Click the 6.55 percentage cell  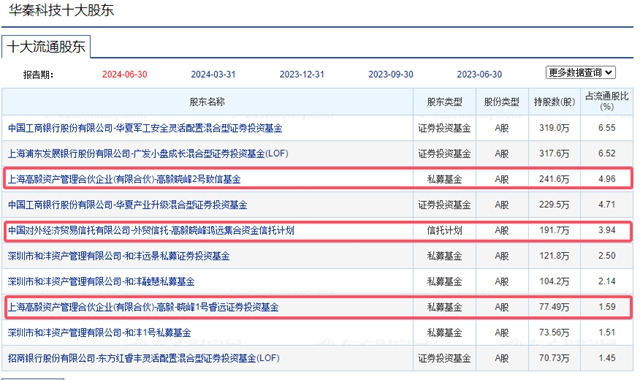click(607, 128)
